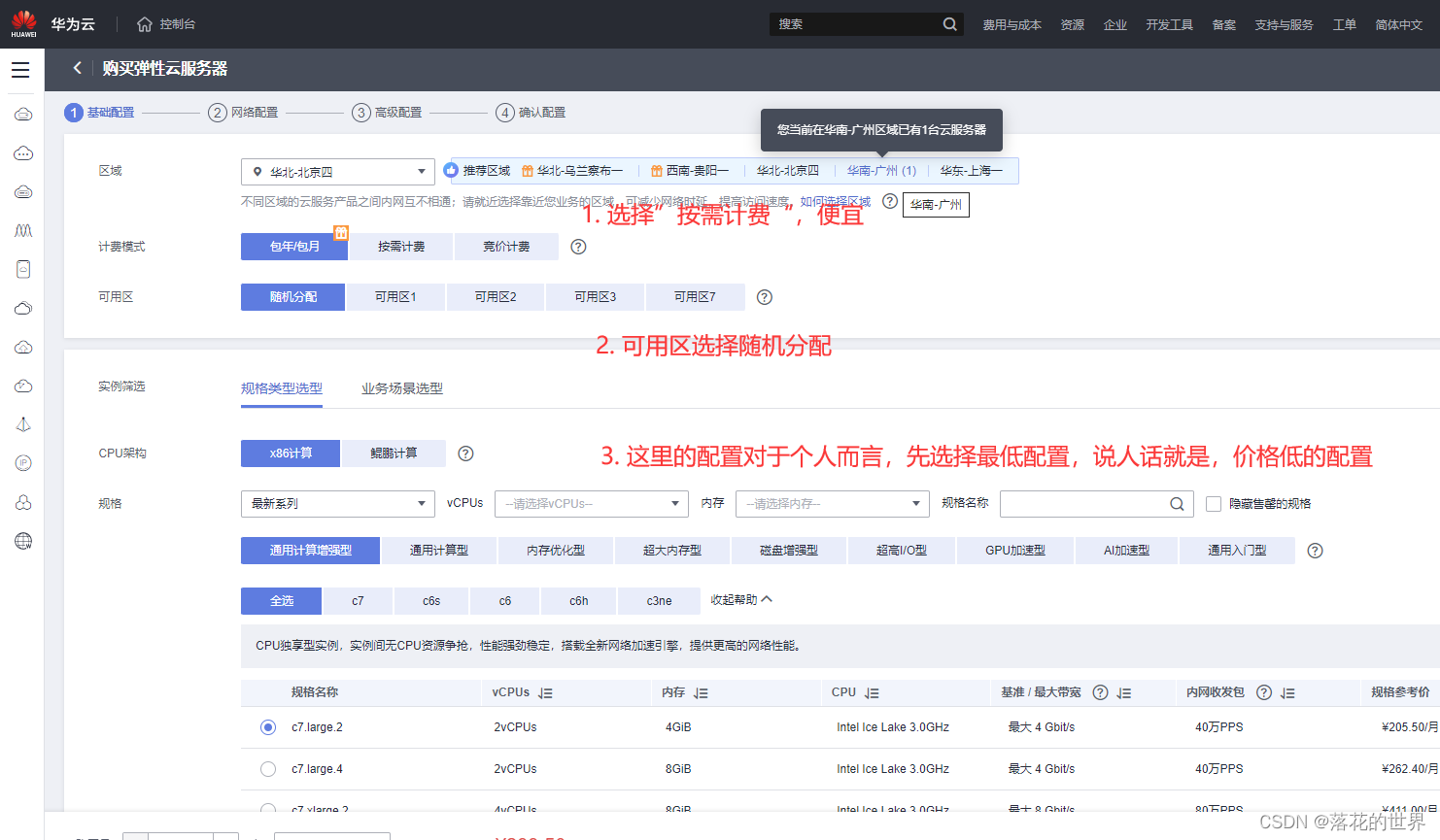The image size is (1440, 840).
Task: Switch to 业务场景选型 tab
Action: pos(402,388)
